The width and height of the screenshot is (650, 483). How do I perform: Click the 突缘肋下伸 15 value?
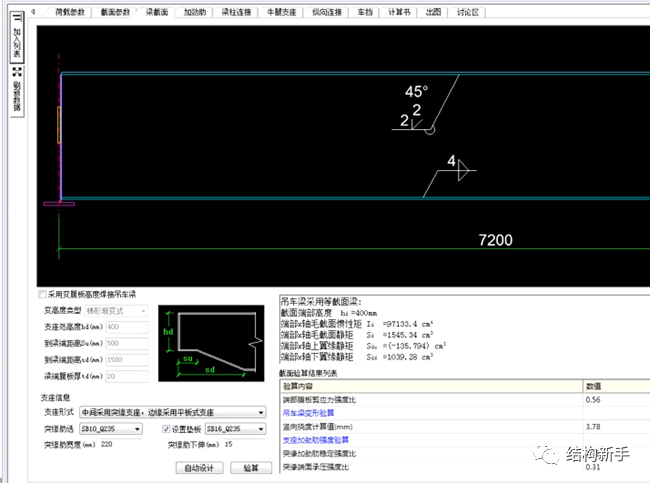click(228, 444)
